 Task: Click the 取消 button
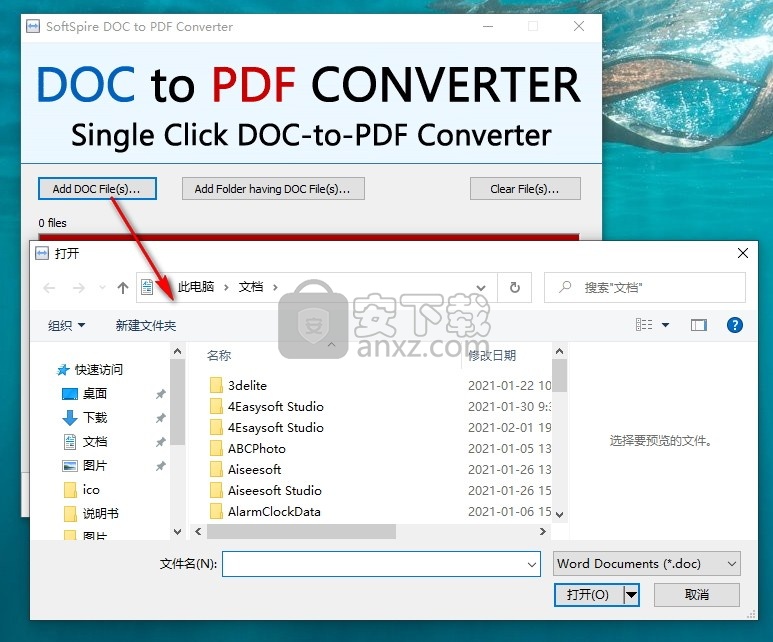697,595
